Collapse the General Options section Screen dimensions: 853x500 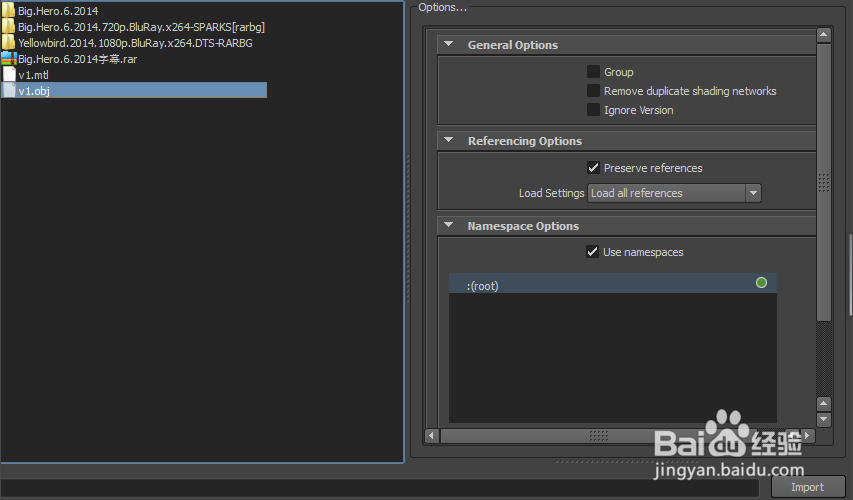pos(448,44)
